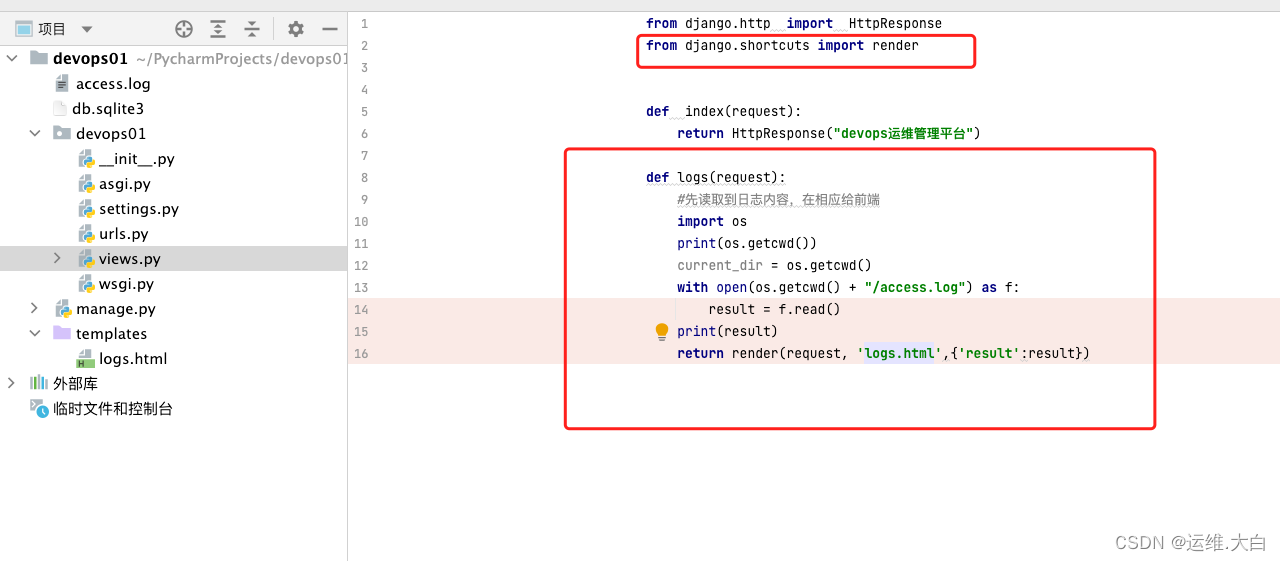Expand the views.py structure arrow
This screenshot has height=561, width=1280.
[x=58, y=258]
